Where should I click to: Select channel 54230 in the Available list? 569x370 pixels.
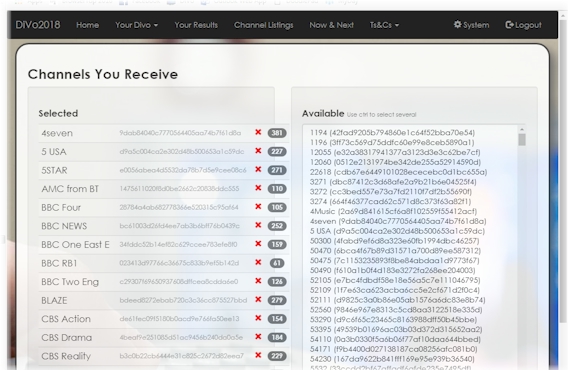[x=392, y=359]
